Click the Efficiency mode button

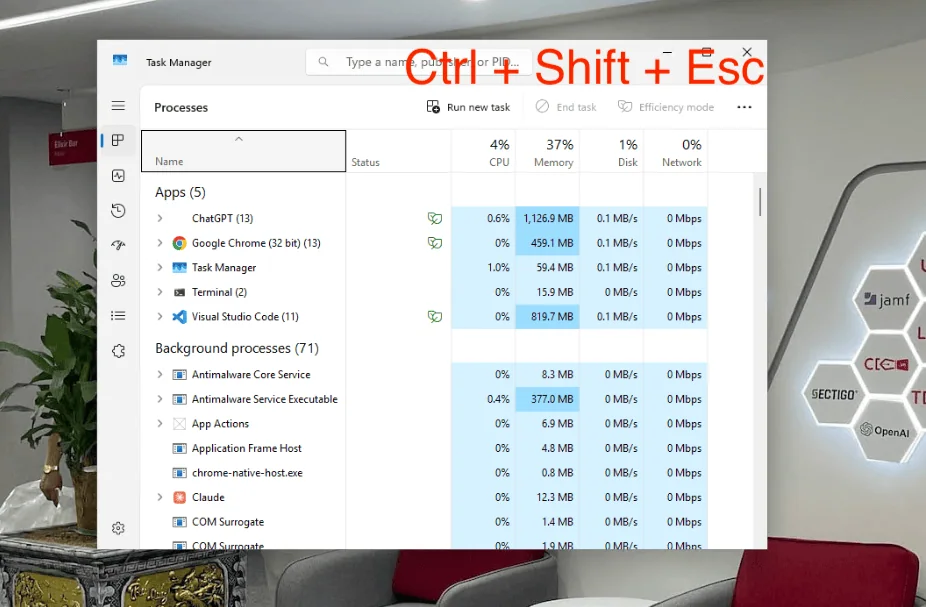coord(666,107)
